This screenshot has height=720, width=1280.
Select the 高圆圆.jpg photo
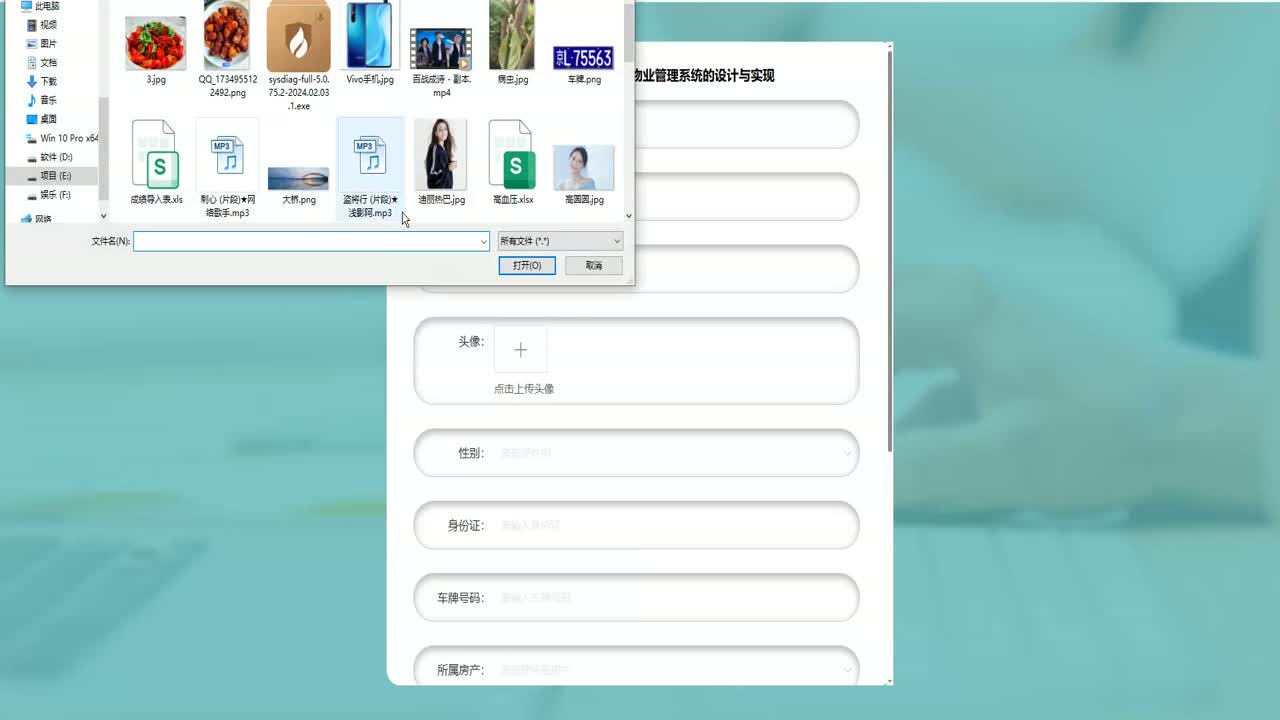point(583,168)
